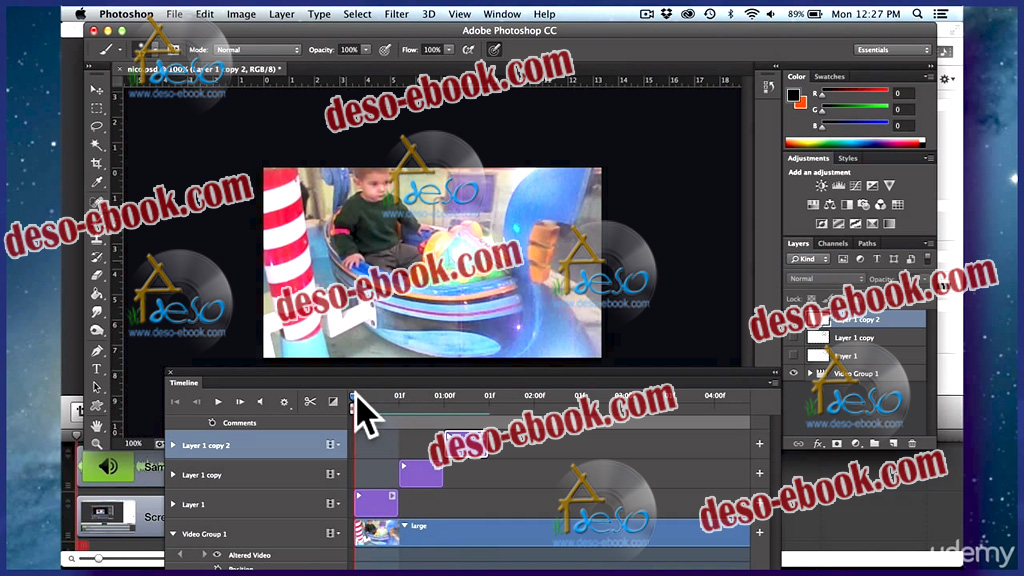
Task: Click the scissors split-at-playhead icon
Action: (x=310, y=402)
